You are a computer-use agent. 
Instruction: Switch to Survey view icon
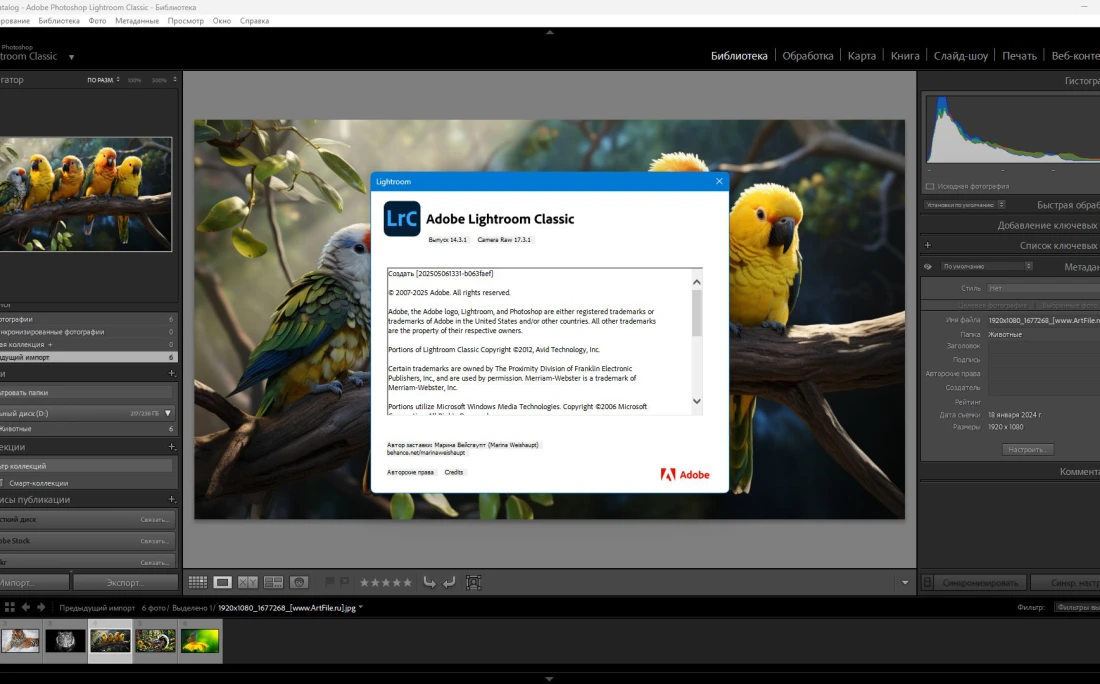coord(272,582)
